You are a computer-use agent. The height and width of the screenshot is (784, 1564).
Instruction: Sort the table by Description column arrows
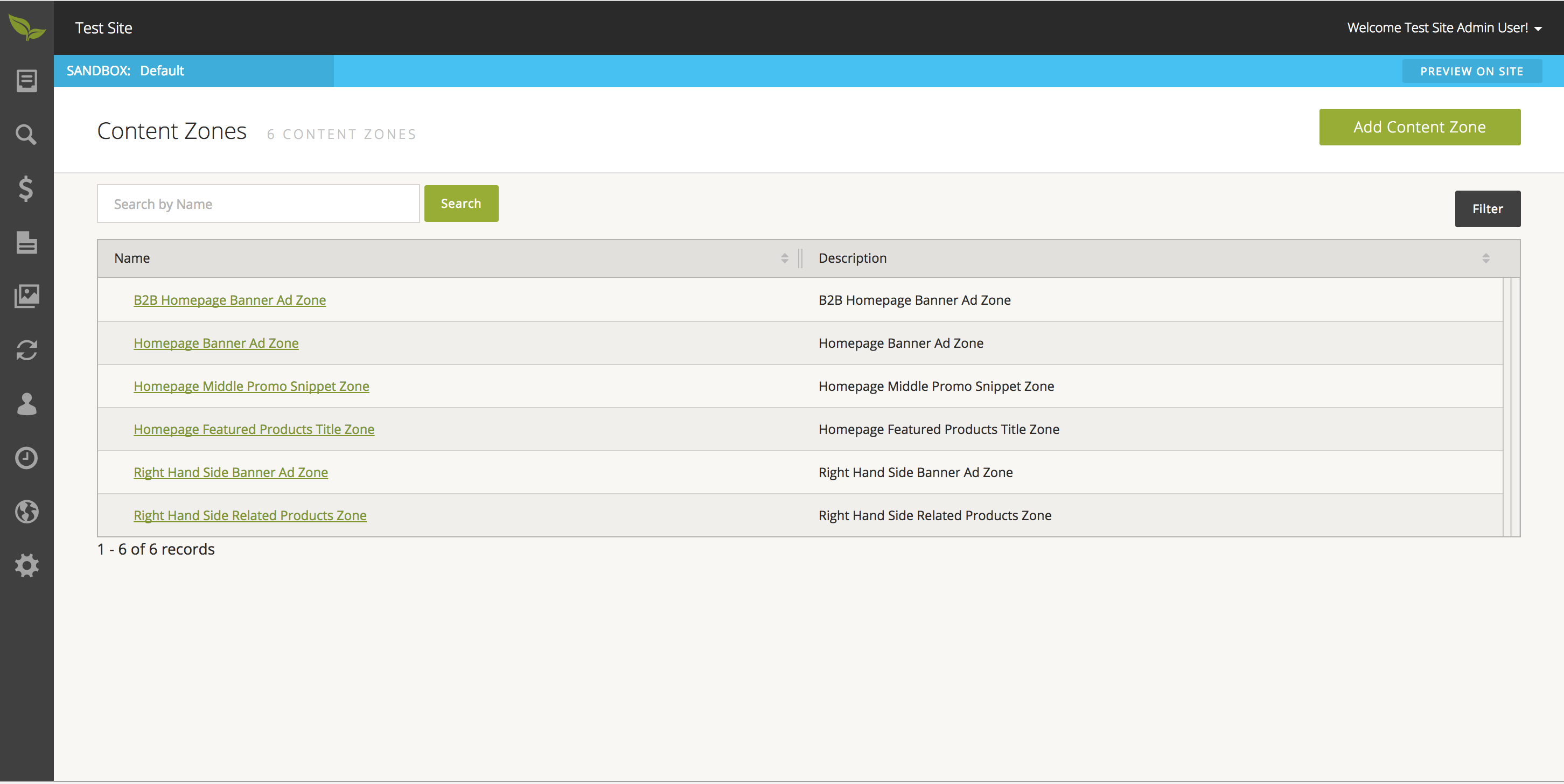1486,258
